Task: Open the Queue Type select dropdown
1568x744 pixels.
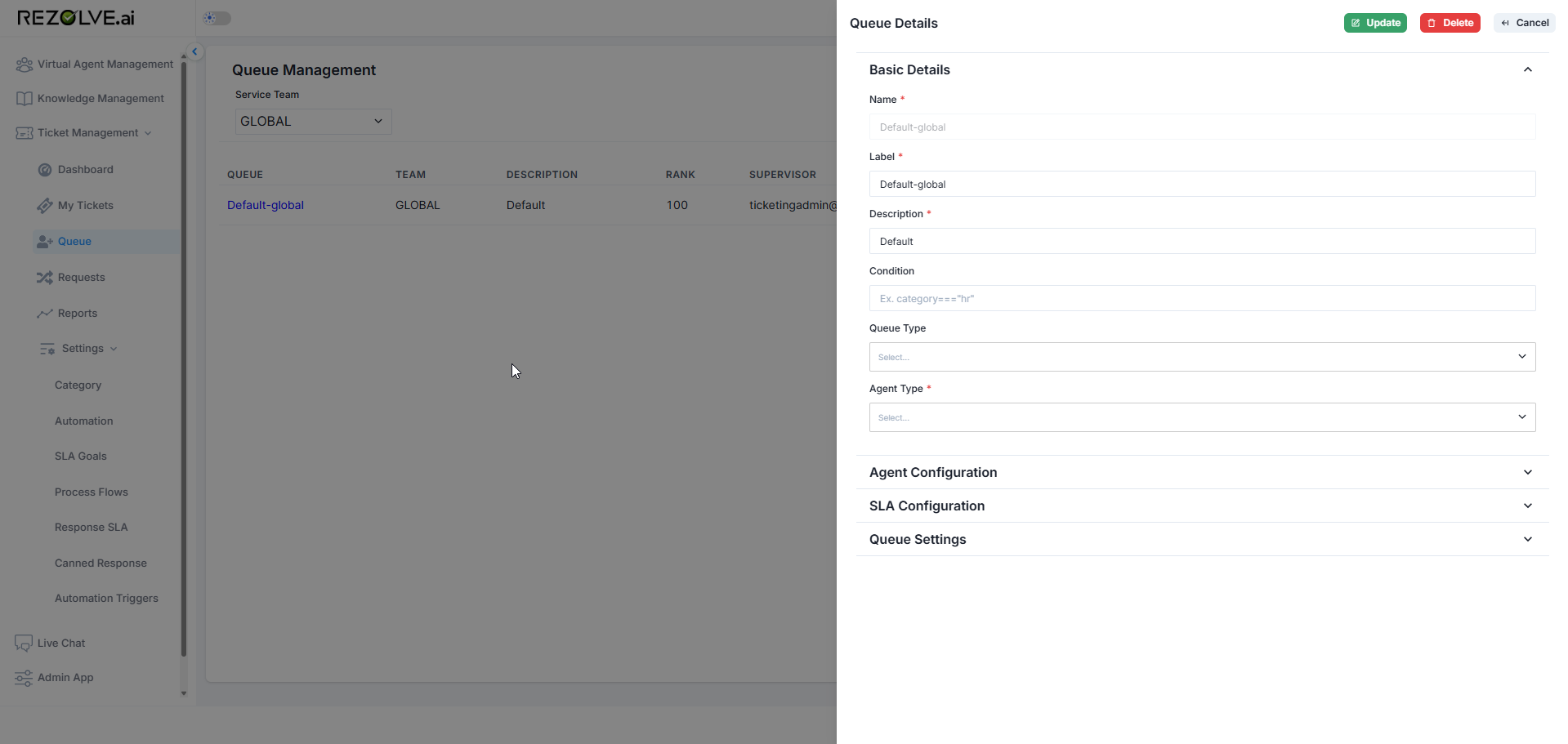Action: tap(1202, 357)
